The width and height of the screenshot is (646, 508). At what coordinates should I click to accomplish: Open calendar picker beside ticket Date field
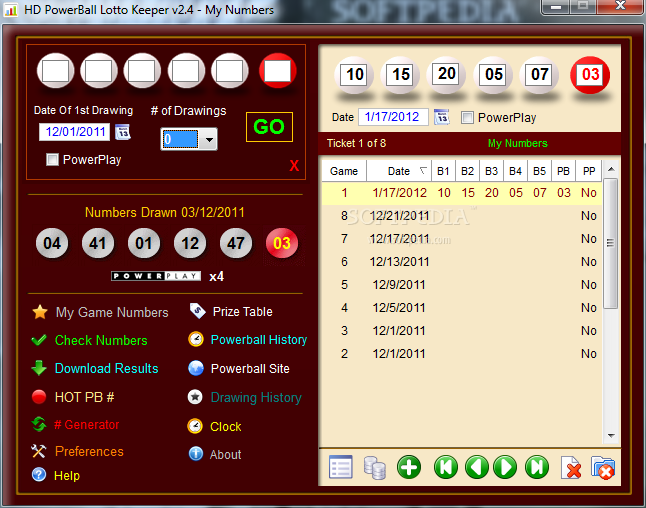pos(442,117)
